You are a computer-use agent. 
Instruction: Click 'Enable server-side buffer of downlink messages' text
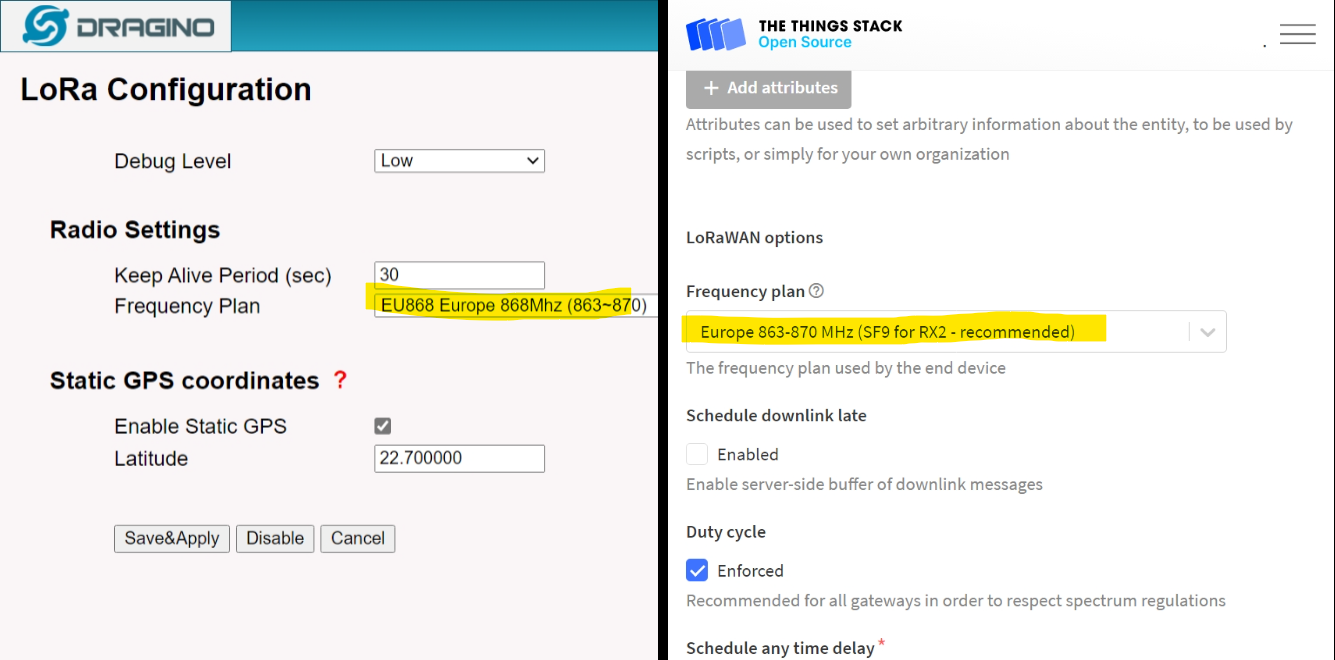(864, 484)
